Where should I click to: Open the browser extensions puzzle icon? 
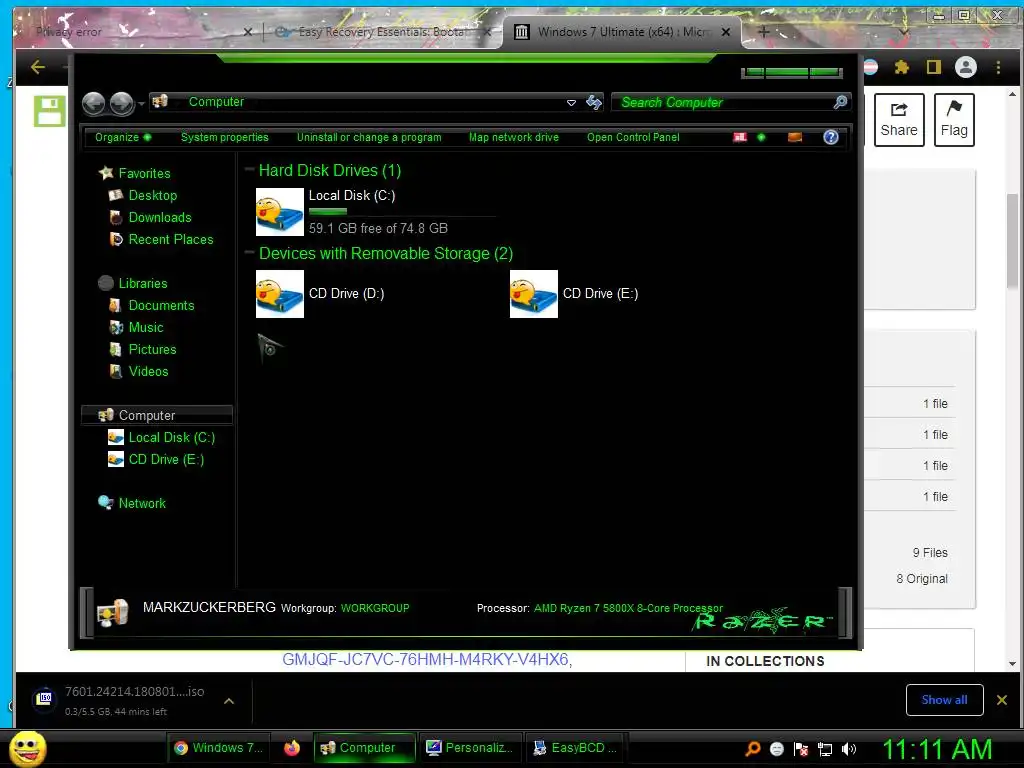902,67
